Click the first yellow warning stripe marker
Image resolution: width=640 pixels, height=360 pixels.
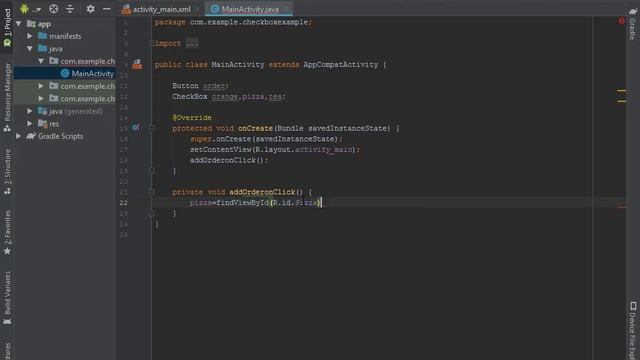[622, 91]
